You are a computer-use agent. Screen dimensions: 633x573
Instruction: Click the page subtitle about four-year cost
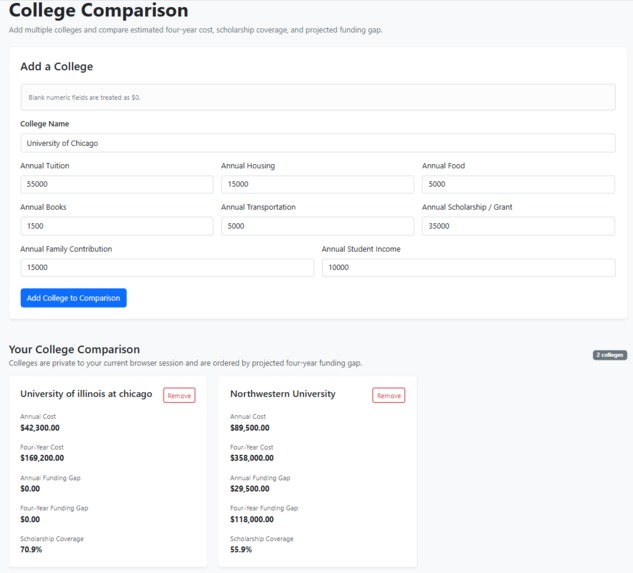(x=195, y=30)
